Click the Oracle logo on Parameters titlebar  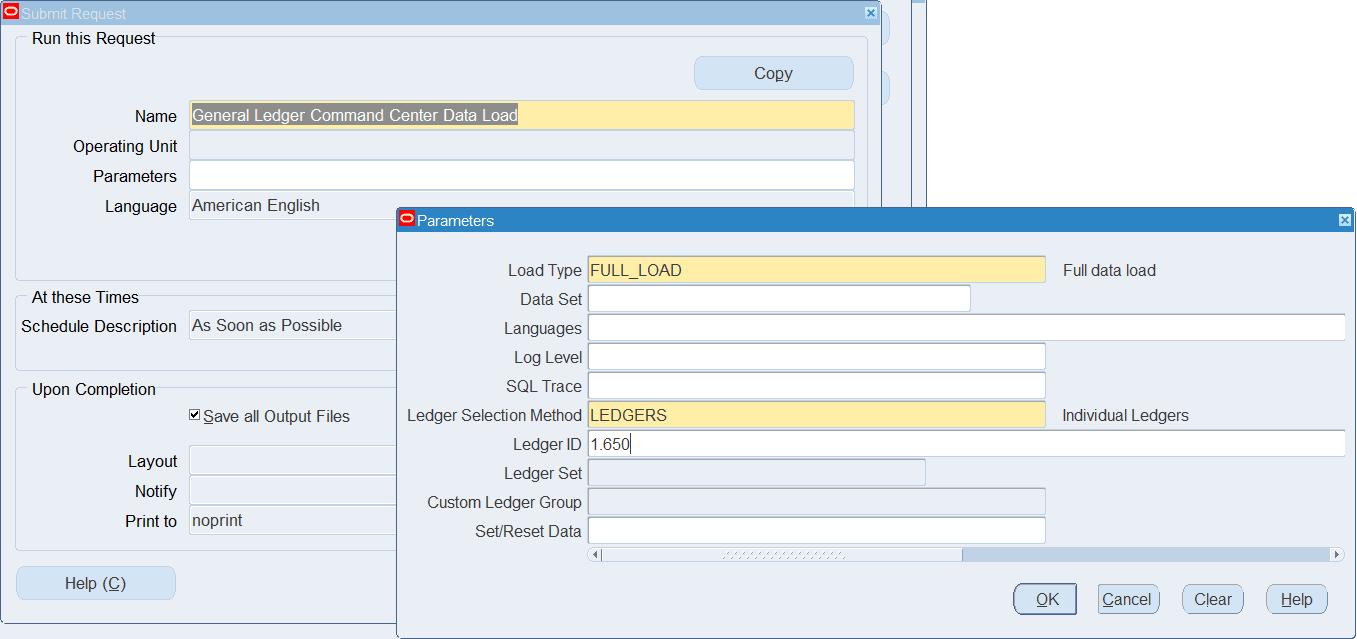point(407,219)
